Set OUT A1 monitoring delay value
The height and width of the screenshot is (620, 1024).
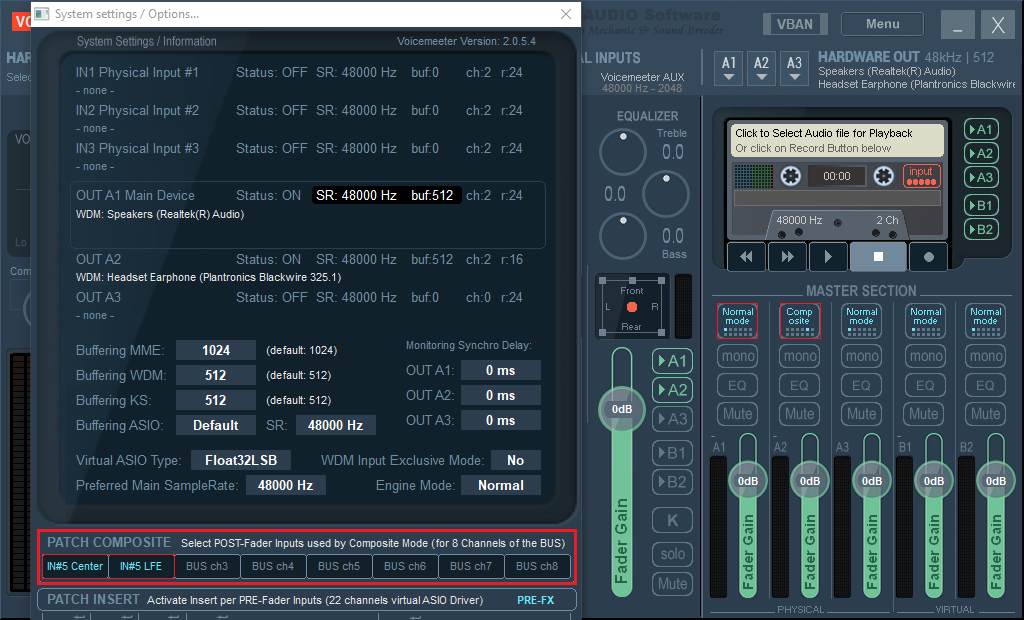point(500,370)
